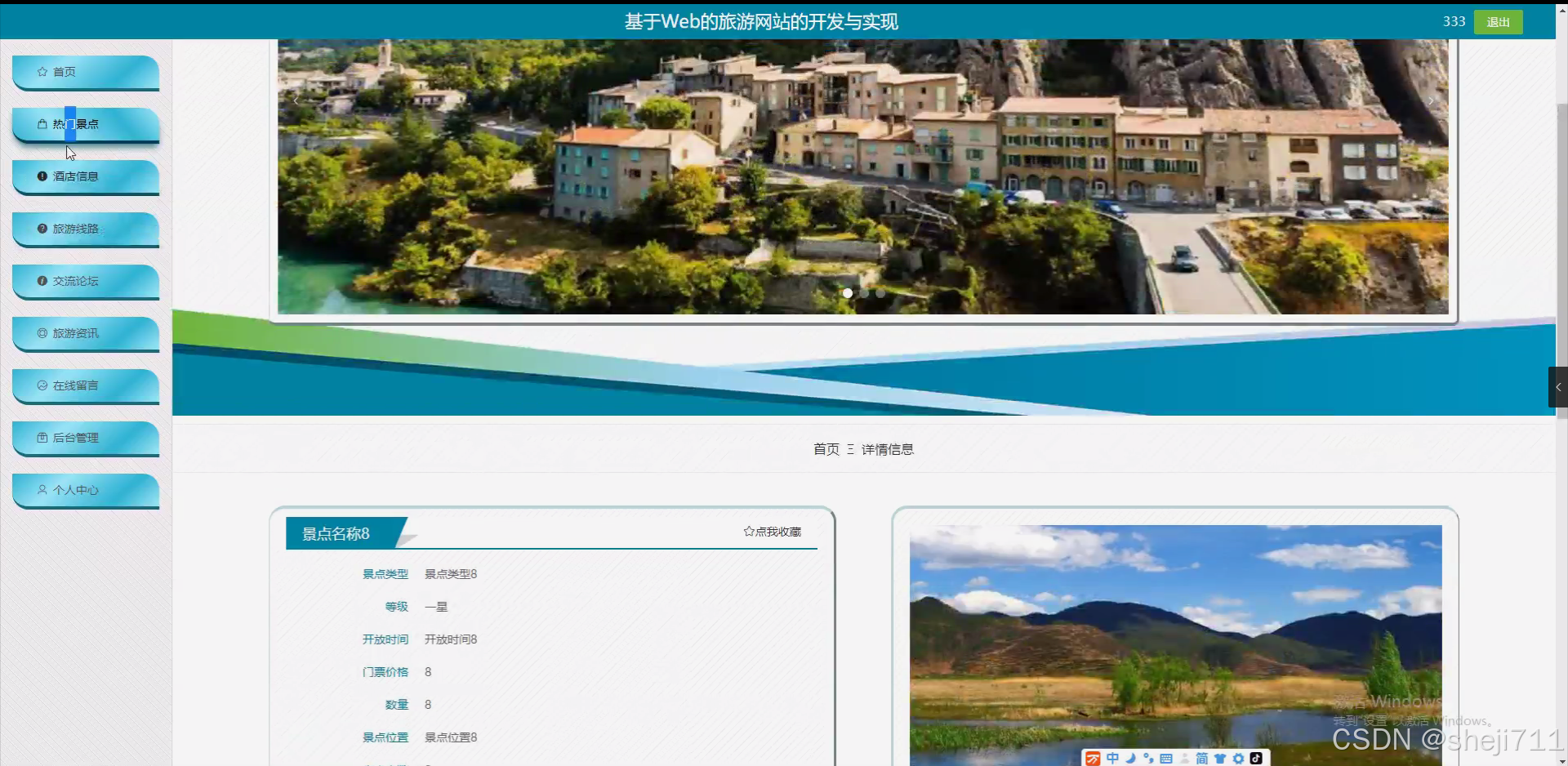Click the 点我收藏 favorite link

click(x=772, y=532)
